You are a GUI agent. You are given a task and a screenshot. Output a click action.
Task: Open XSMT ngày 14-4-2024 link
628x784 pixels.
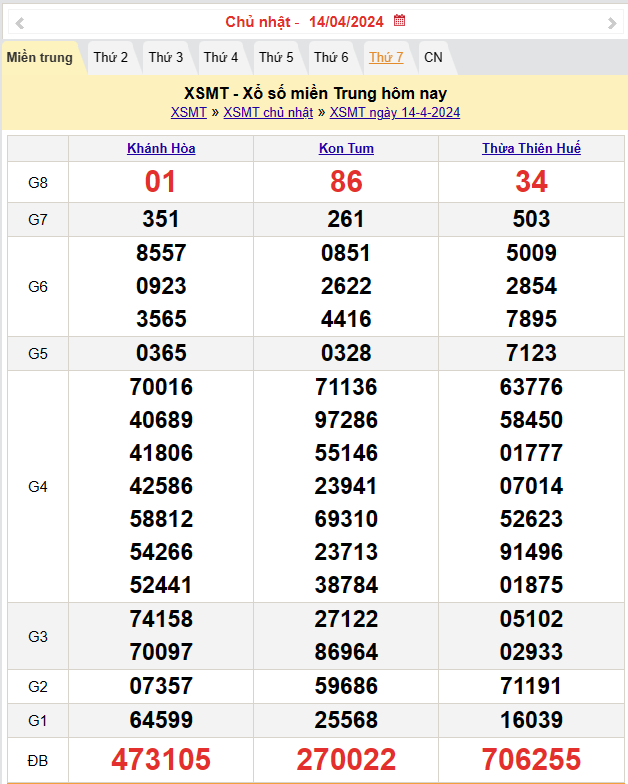[395, 113]
